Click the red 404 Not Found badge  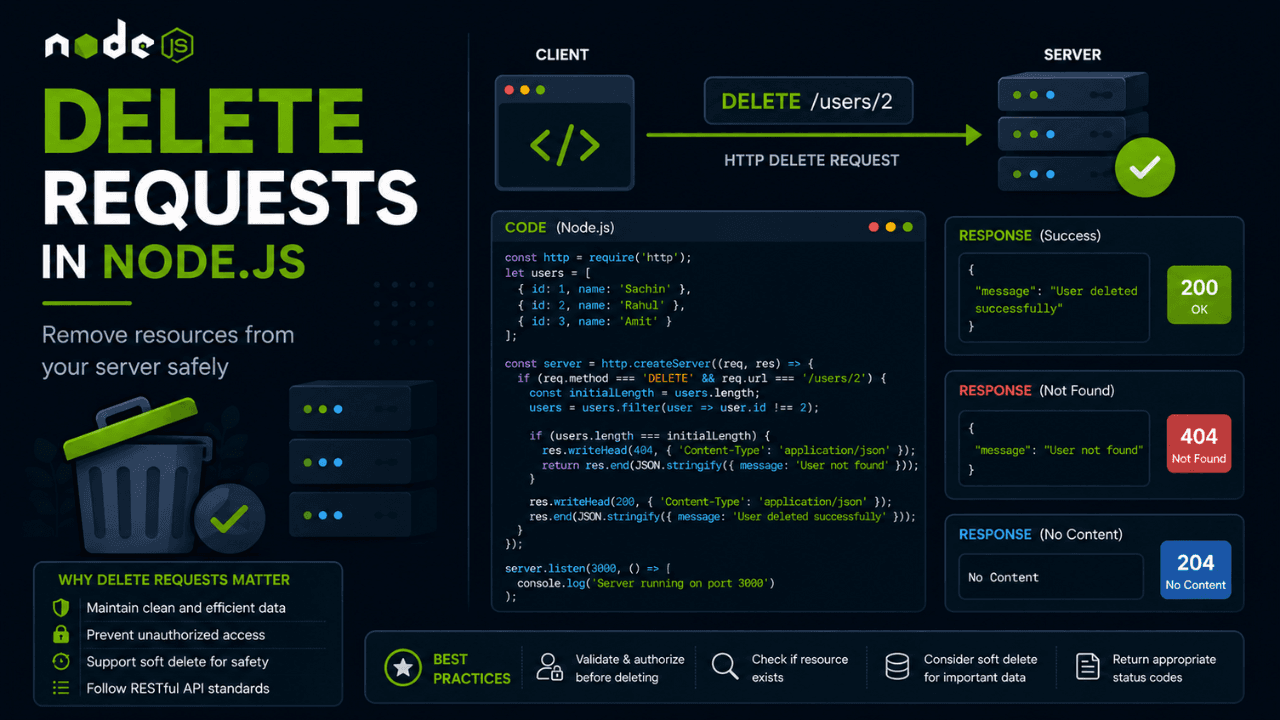point(1199,445)
